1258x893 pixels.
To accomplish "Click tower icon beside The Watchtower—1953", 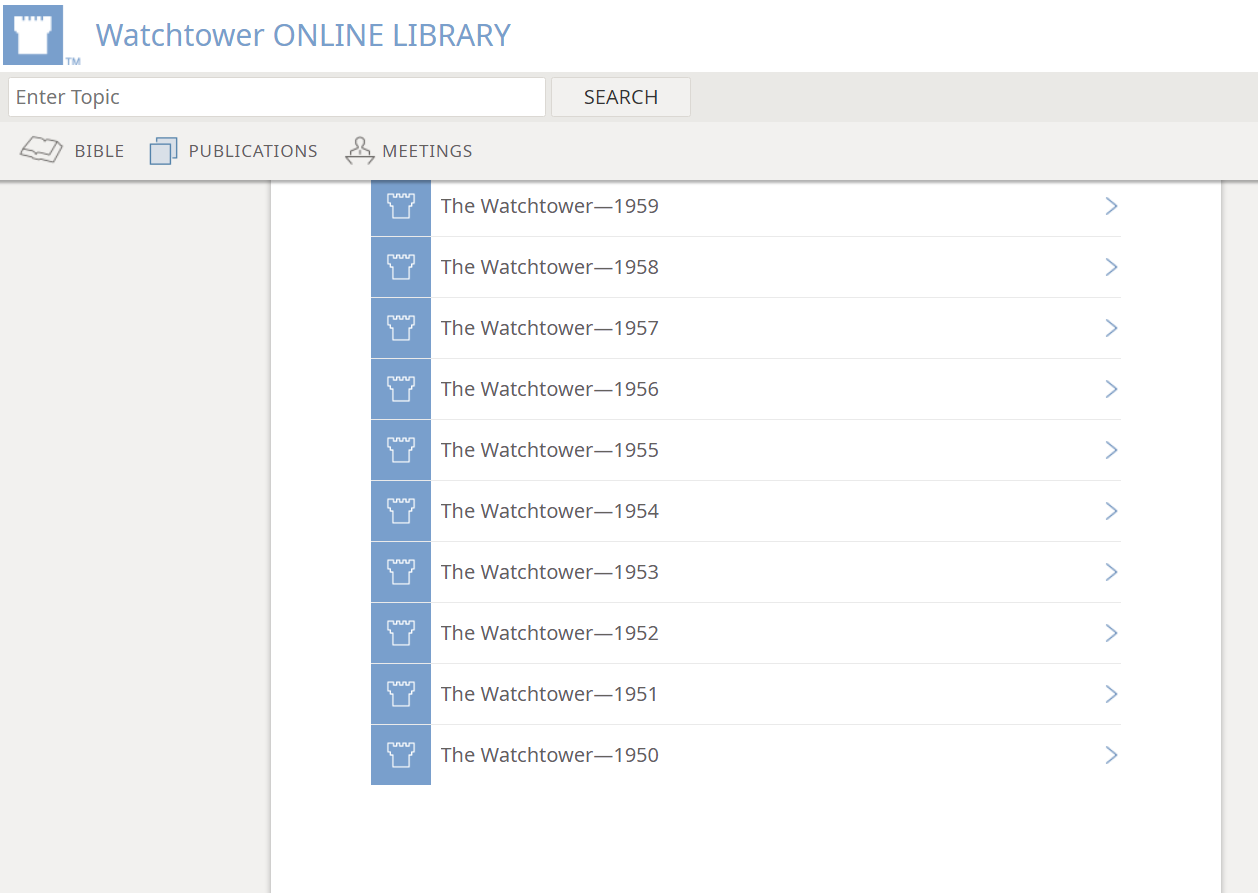I will pyautogui.click(x=401, y=572).
